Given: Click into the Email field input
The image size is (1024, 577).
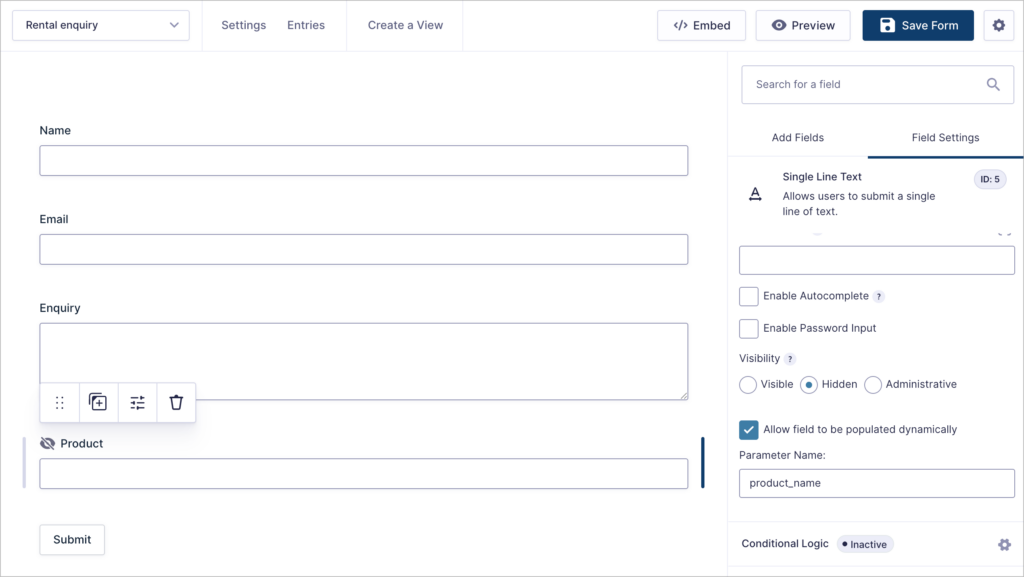Looking at the screenshot, I should click(364, 249).
